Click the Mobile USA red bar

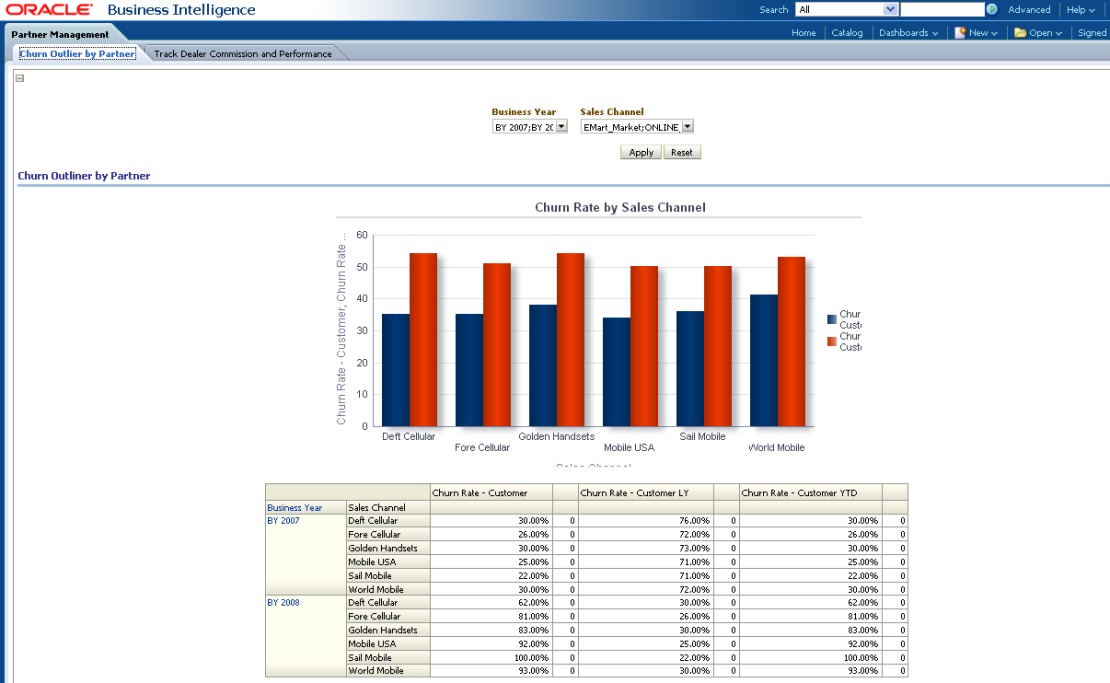[643, 346]
